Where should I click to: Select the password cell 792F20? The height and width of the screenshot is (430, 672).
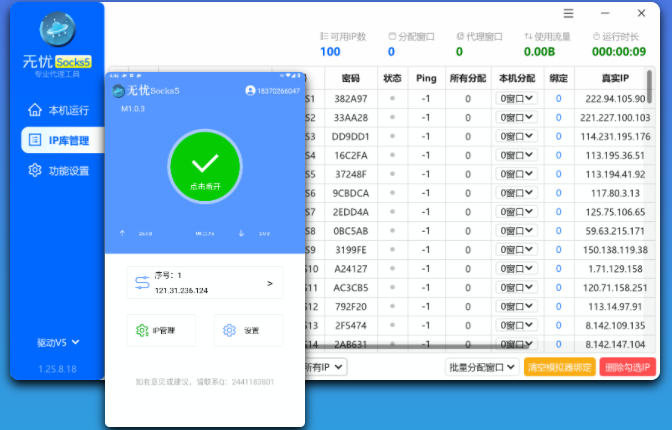click(351, 306)
